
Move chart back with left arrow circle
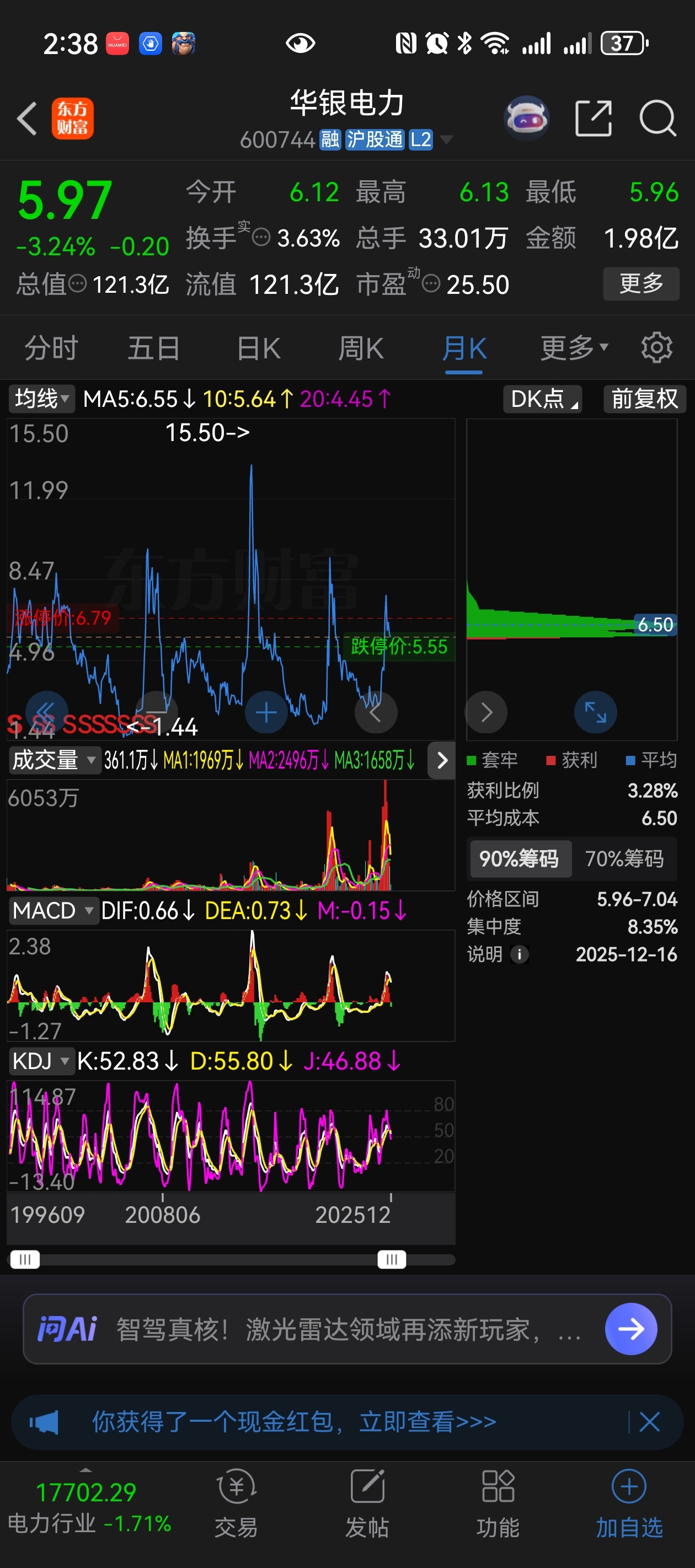pos(376,712)
